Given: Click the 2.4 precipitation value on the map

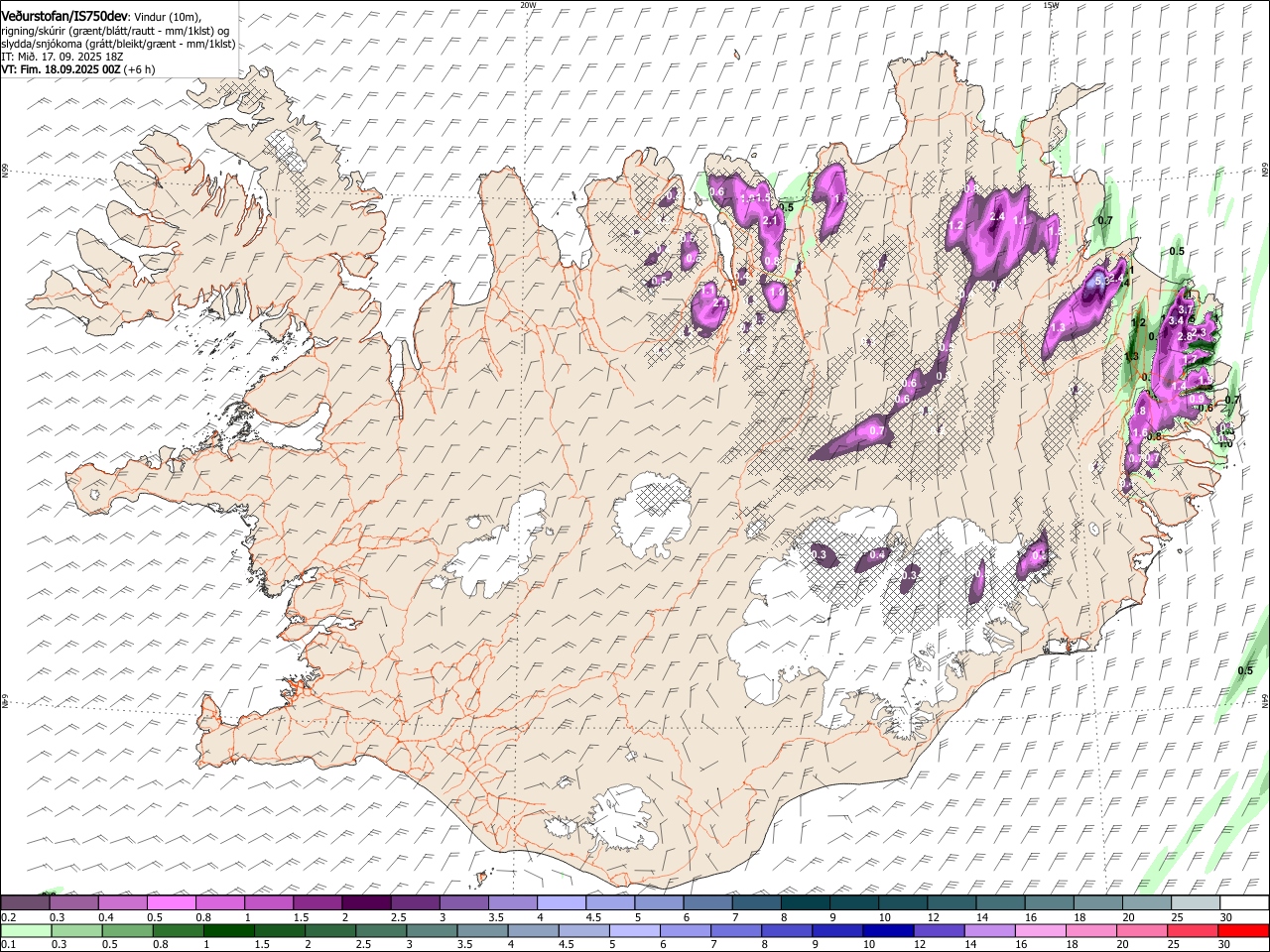Looking at the screenshot, I should point(998,216).
